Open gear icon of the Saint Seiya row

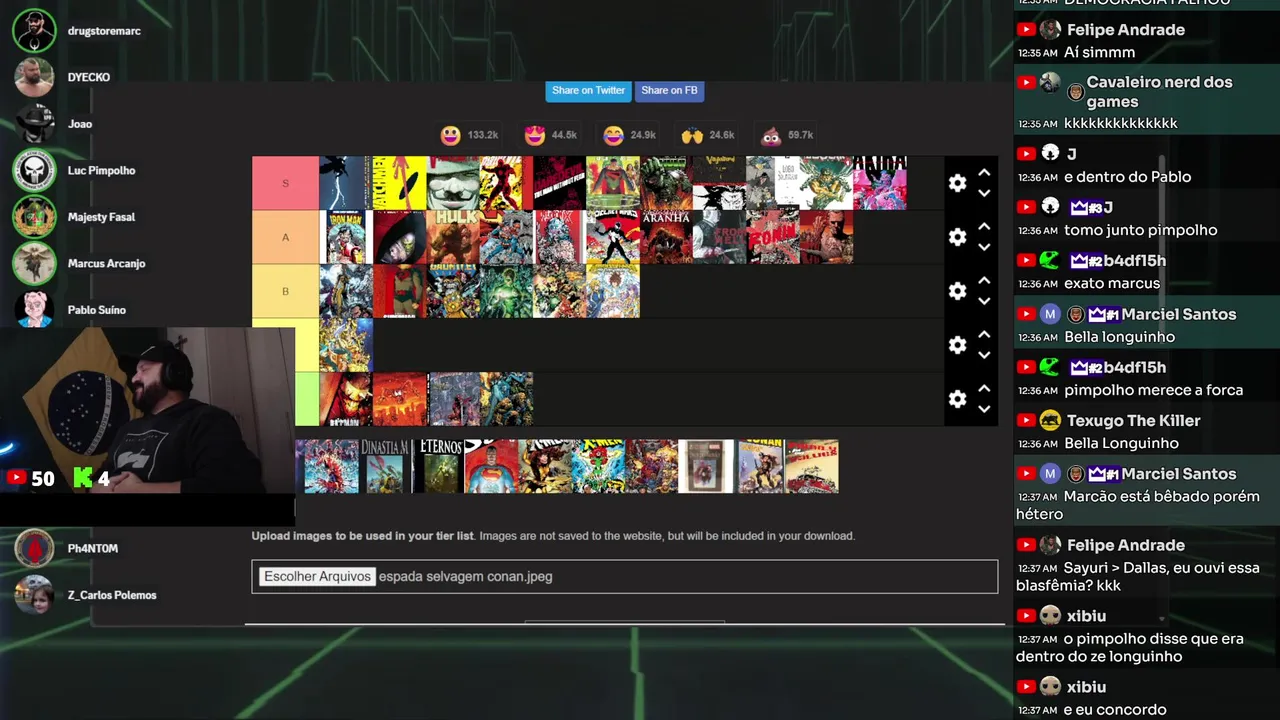pos(957,345)
